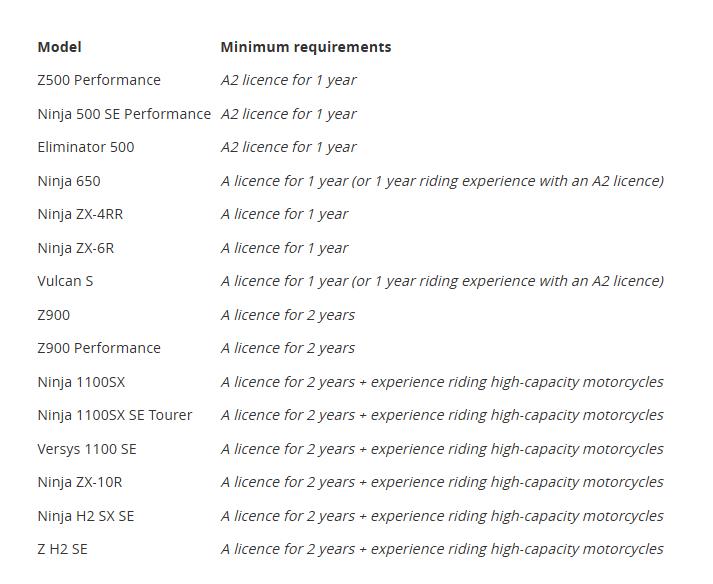Select the Z H2 SE model name
Viewport: 713px width, 584px height.
[62, 549]
